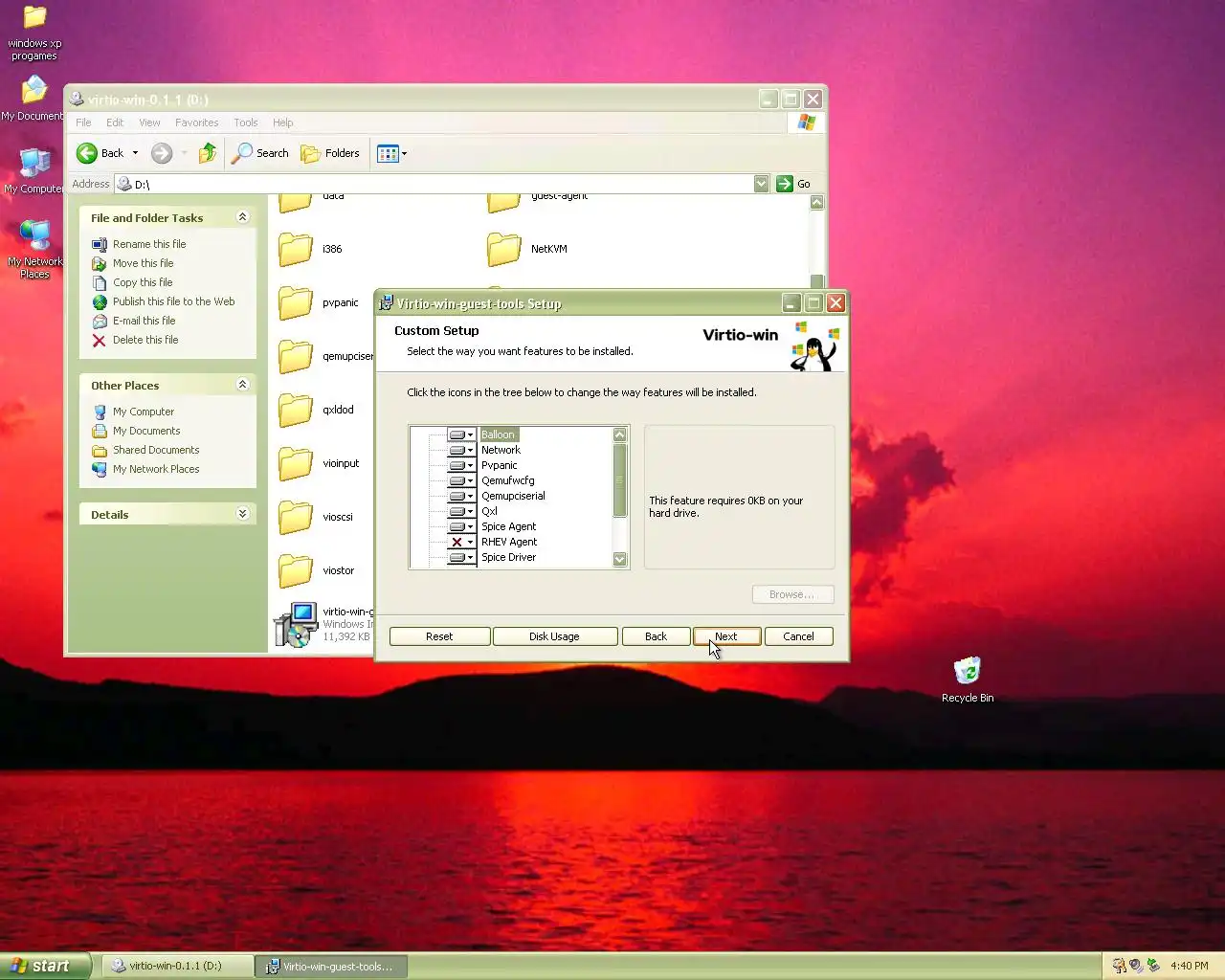The width and height of the screenshot is (1225, 980).
Task: Click E-mail this file
Action: 144,321
